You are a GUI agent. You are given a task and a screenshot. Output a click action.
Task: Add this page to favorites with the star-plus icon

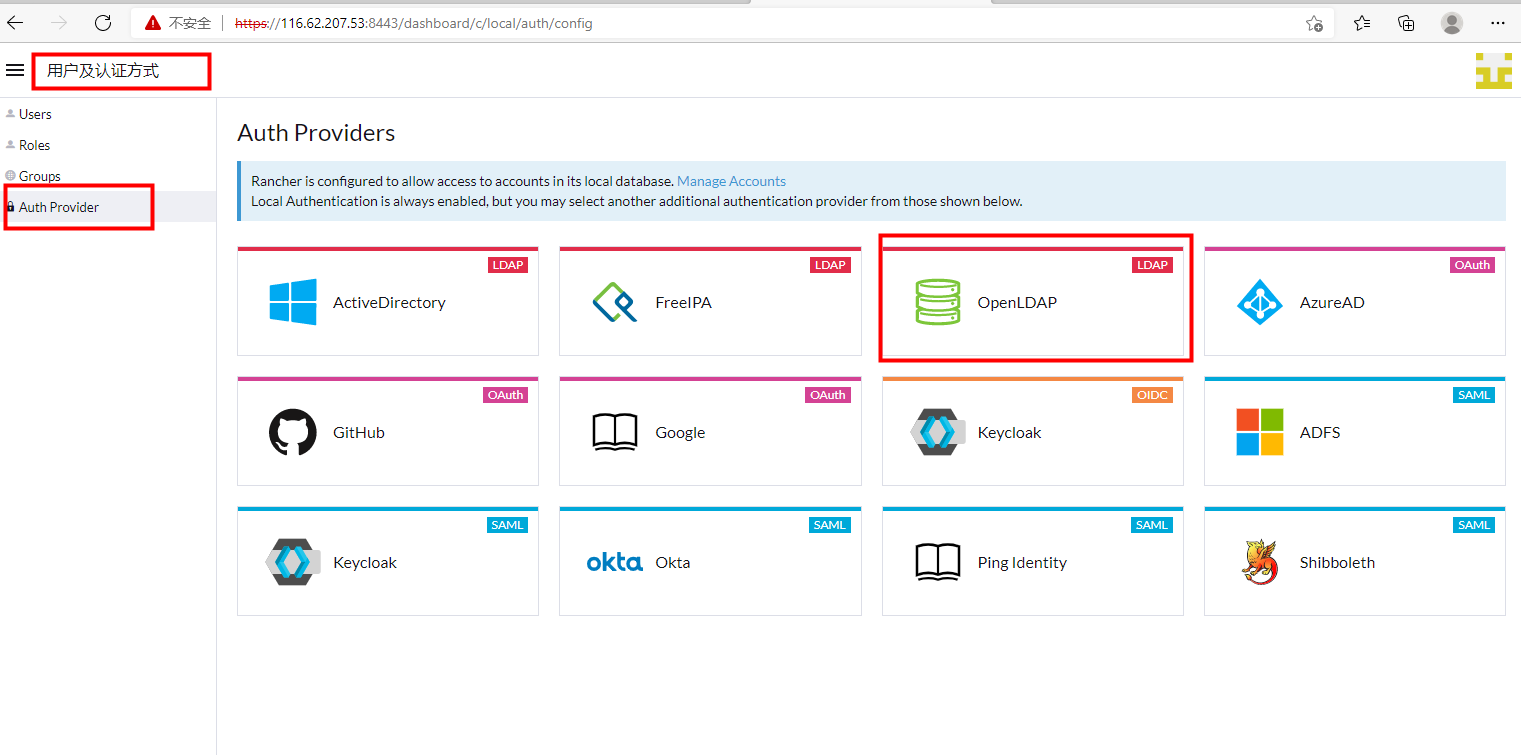pyautogui.click(x=1314, y=23)
